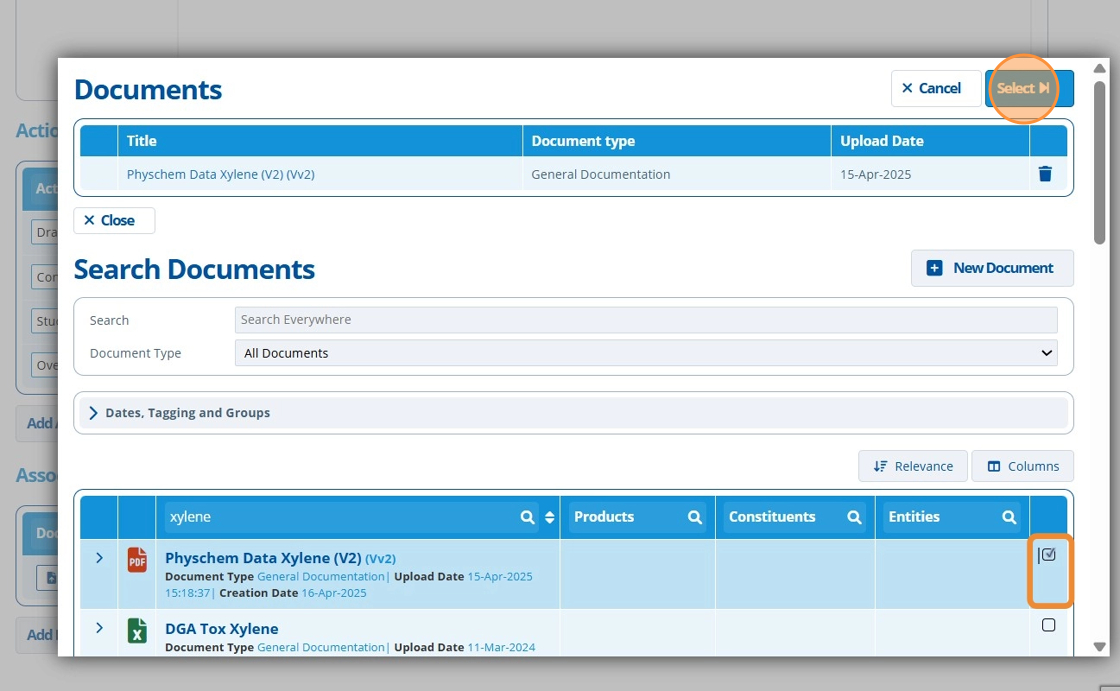Click the scrollbar down arrow
The width and height of the screenshot is (1120, 691).
pyautogui.click(x=1100, y=647)
